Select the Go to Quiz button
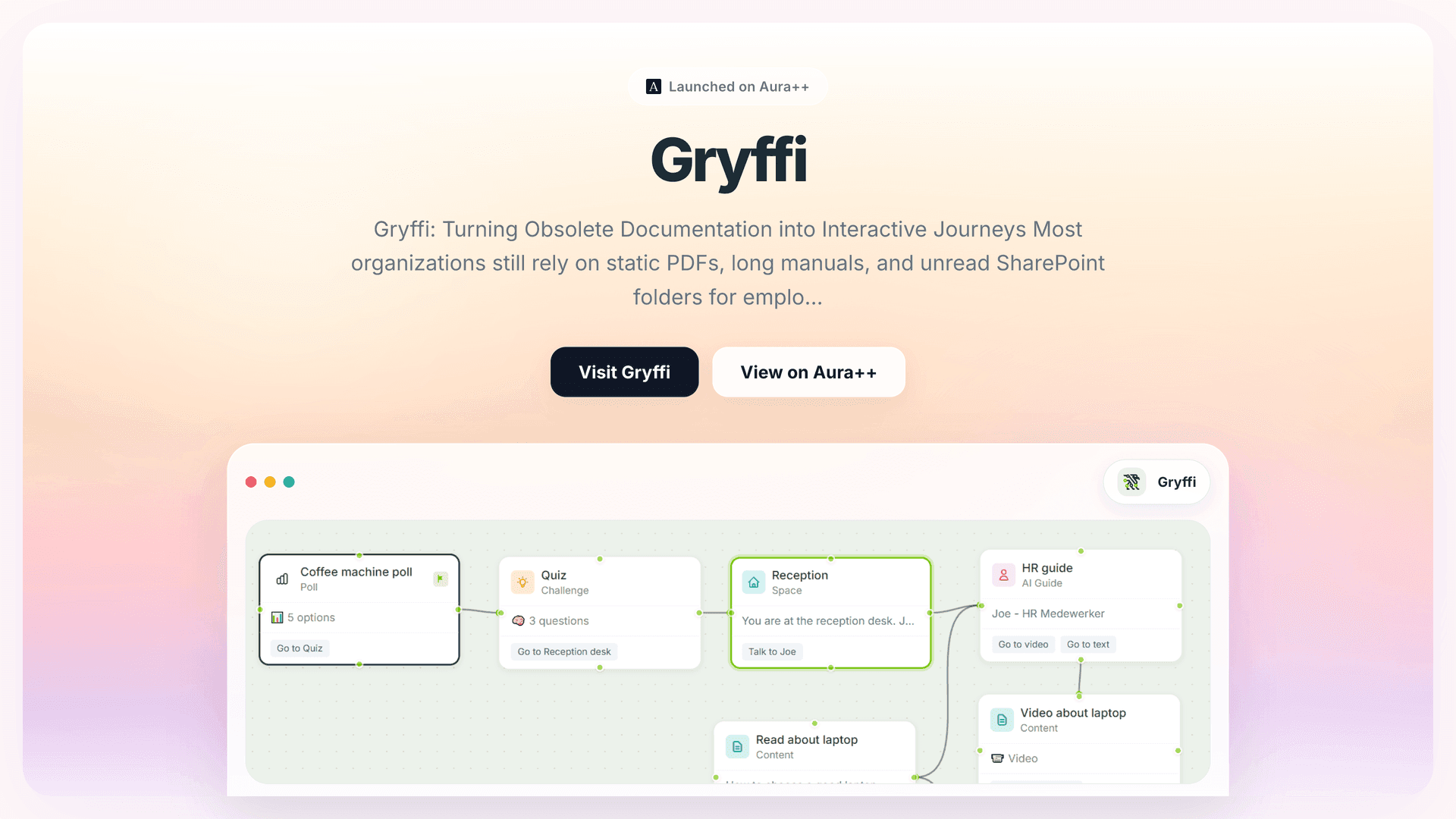 pos(300,648)
